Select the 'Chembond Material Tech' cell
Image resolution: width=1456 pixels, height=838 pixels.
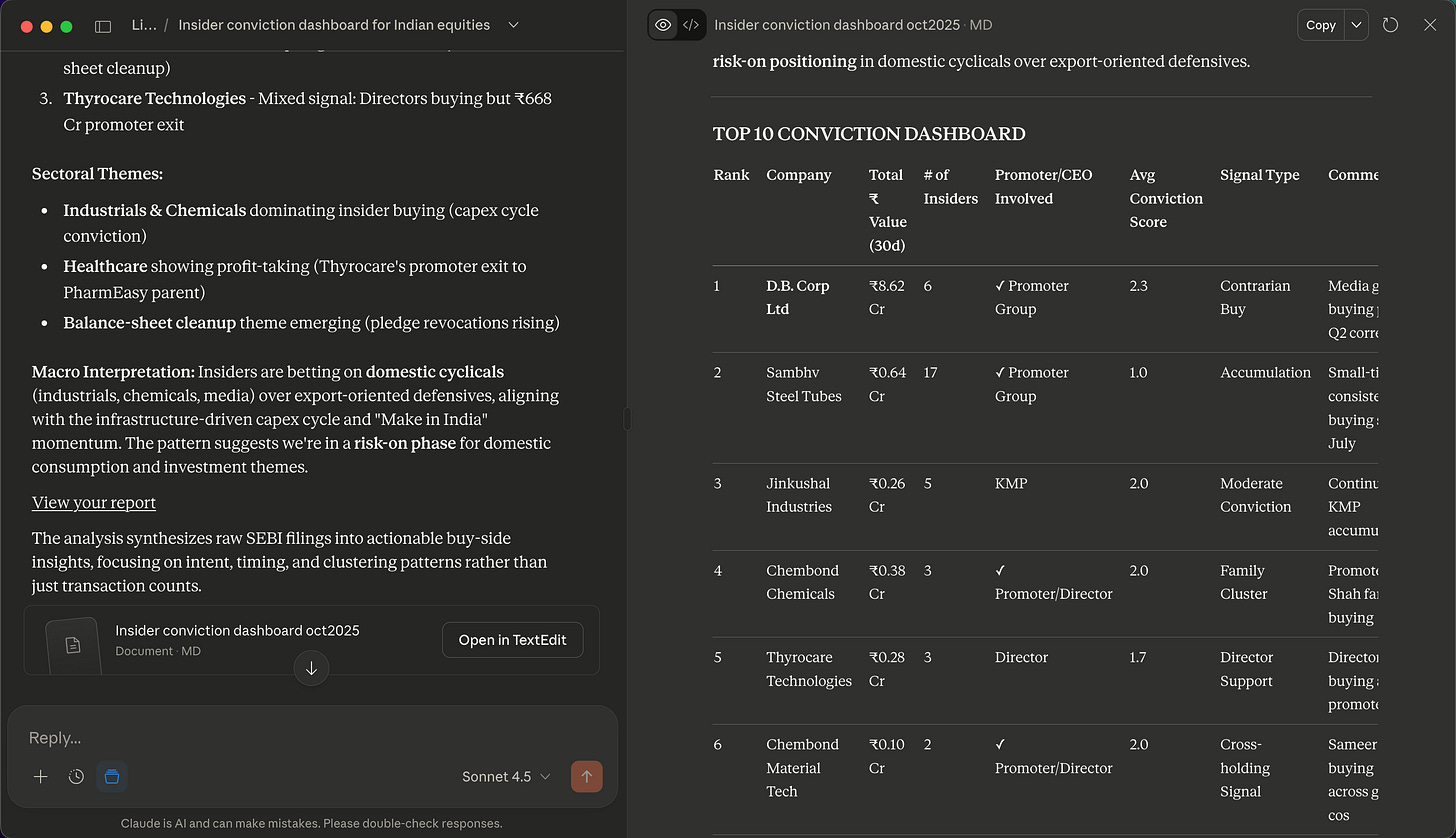pyautogui.click(x=802, y=768)
